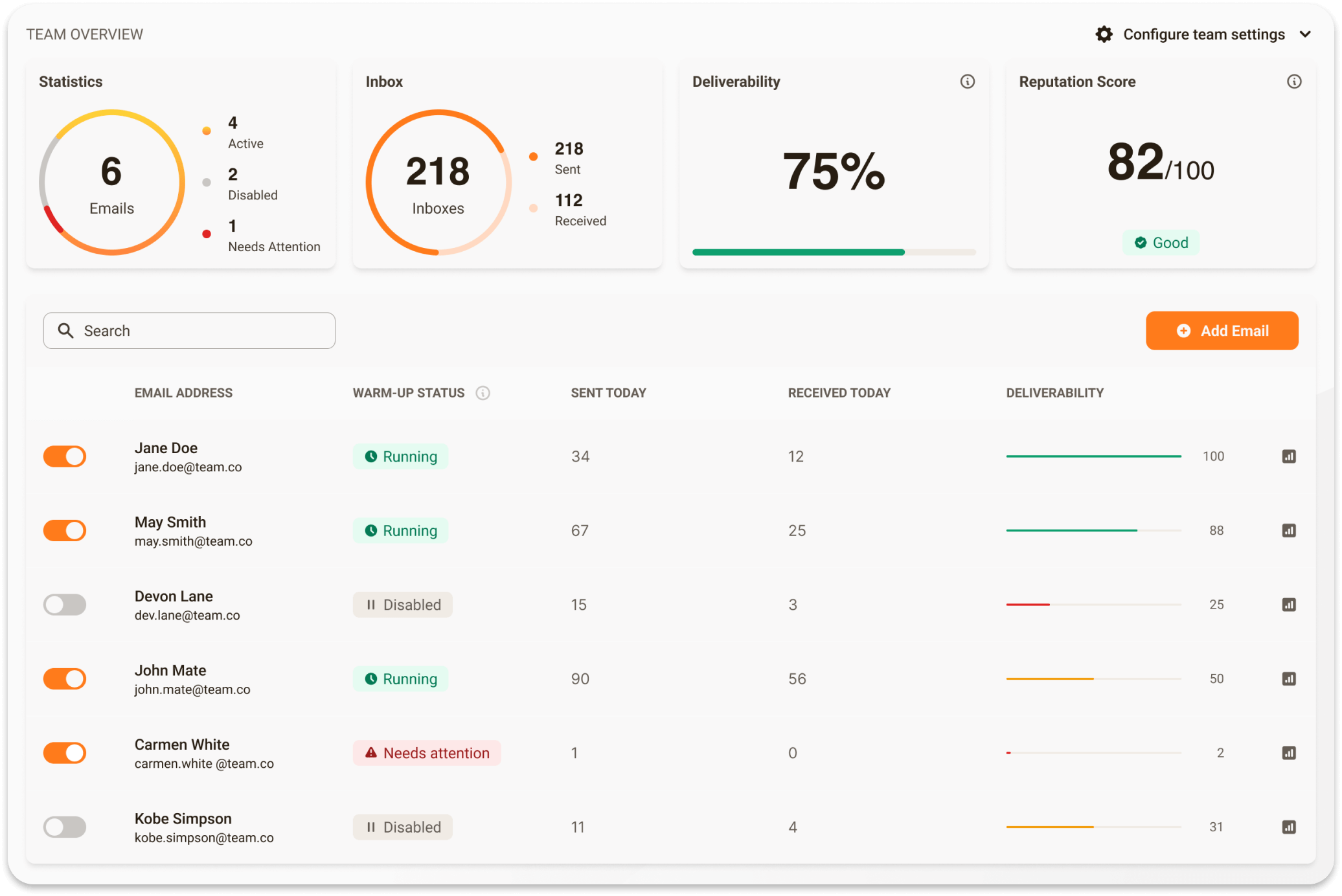Image resolution: width=1342 pixels, height=896 pixels.
Task: Toggle Carmen White's email switch
Action: tap(65, 753)
